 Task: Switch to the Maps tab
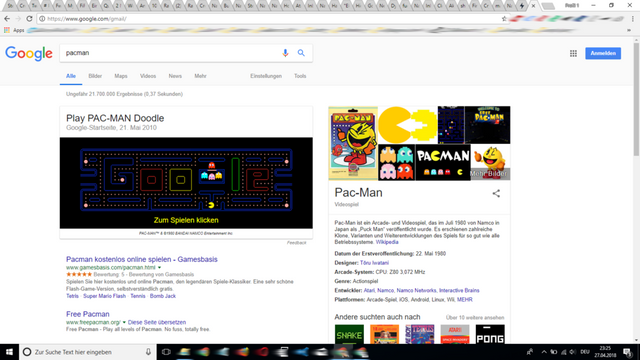pos(121,76)
